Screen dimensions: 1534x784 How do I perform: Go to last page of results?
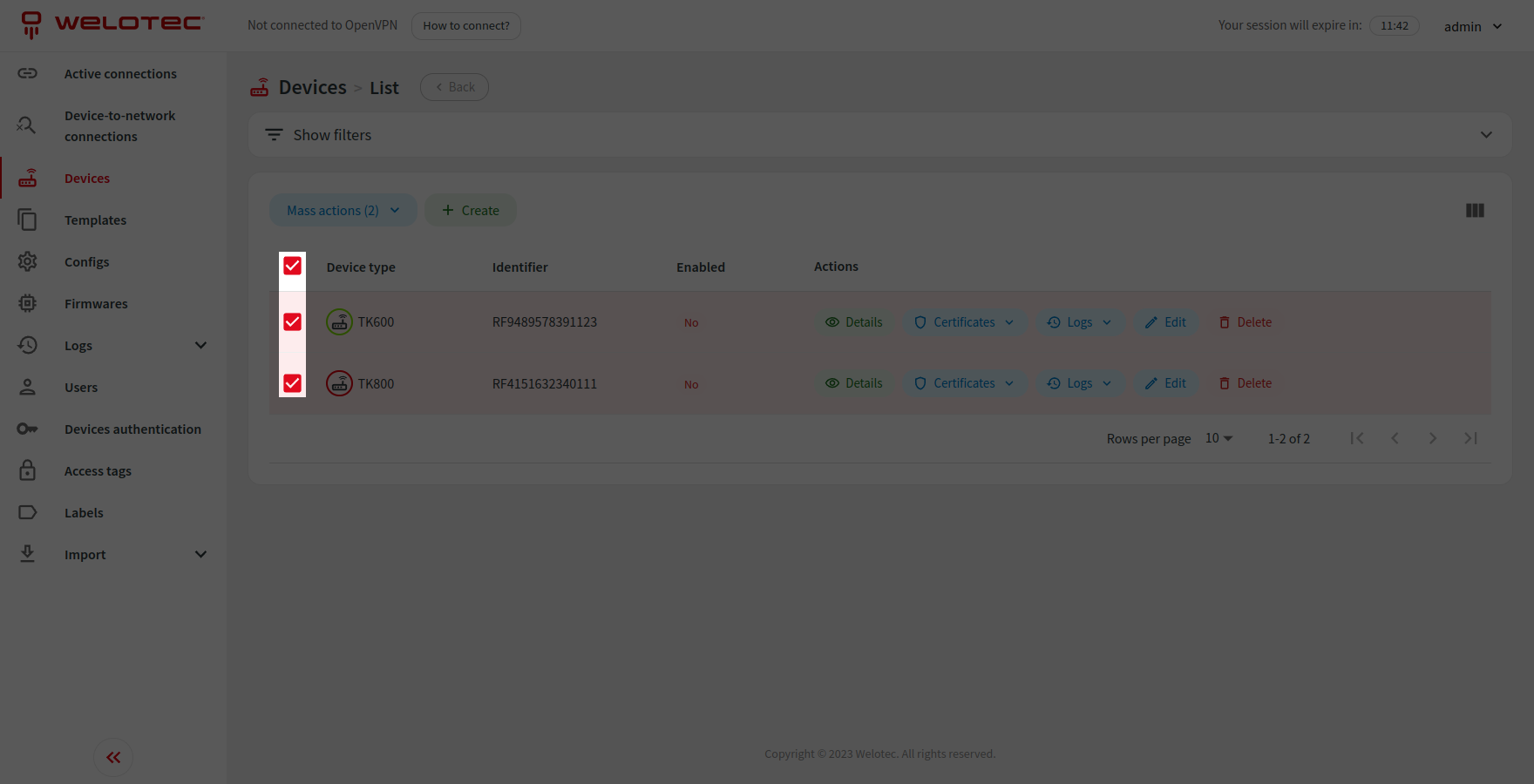point(1470,438)
